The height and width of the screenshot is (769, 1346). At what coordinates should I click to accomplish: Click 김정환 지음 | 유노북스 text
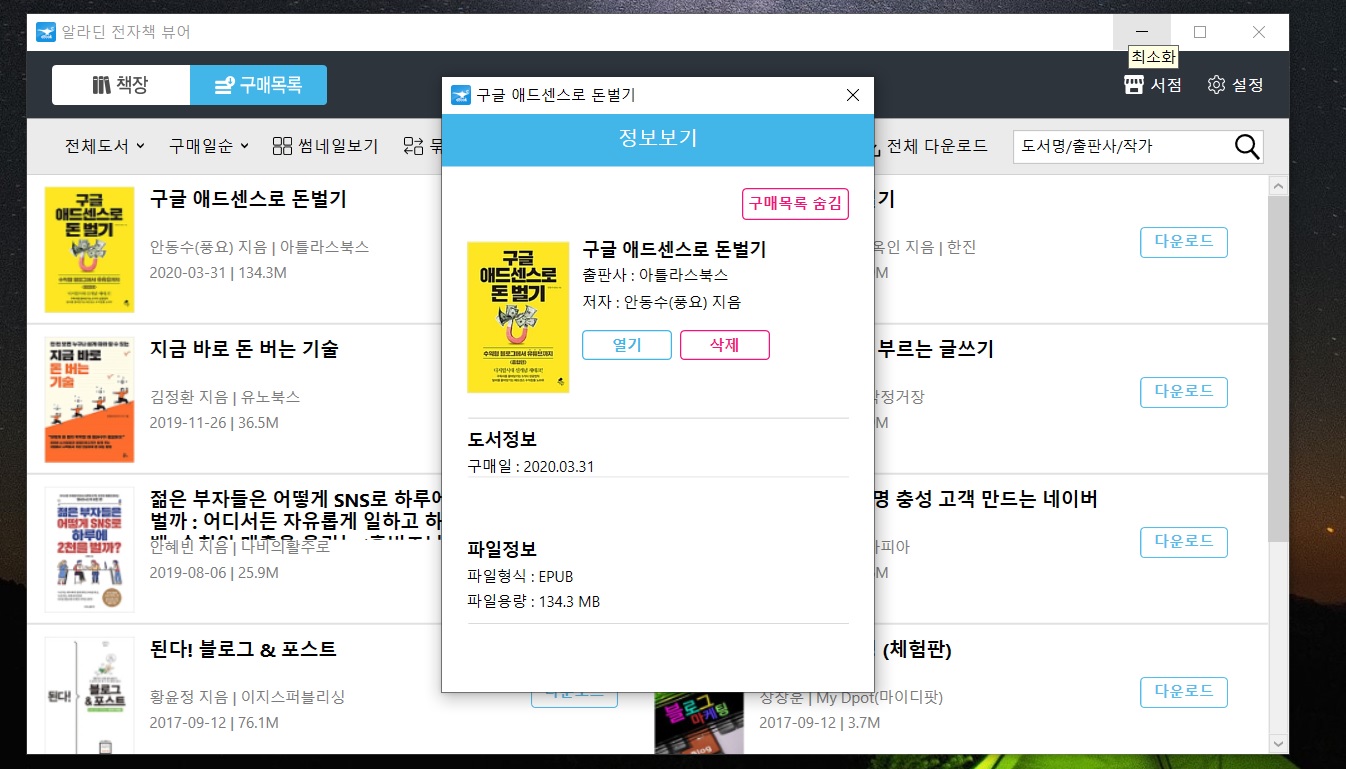(225, 396)
